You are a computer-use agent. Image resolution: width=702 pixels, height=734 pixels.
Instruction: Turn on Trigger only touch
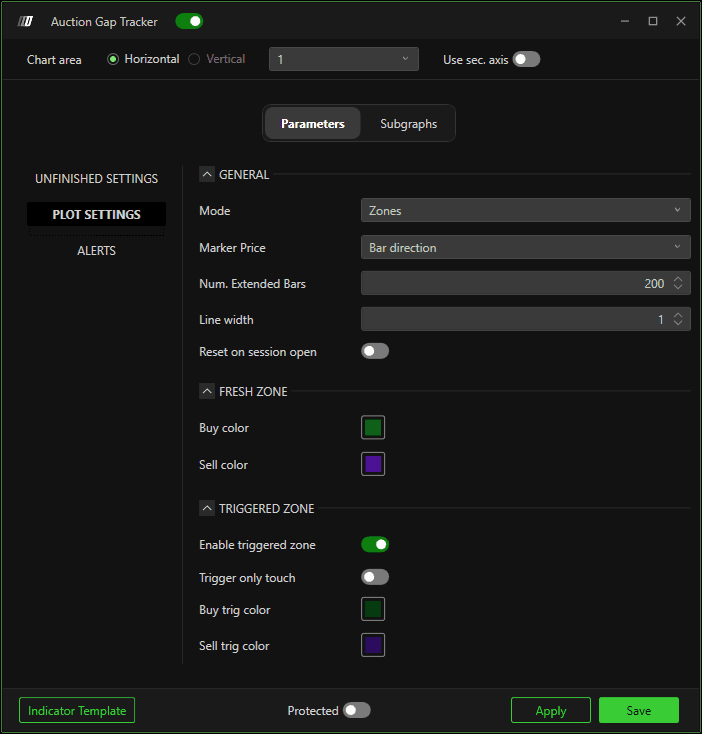pos(375,577)
